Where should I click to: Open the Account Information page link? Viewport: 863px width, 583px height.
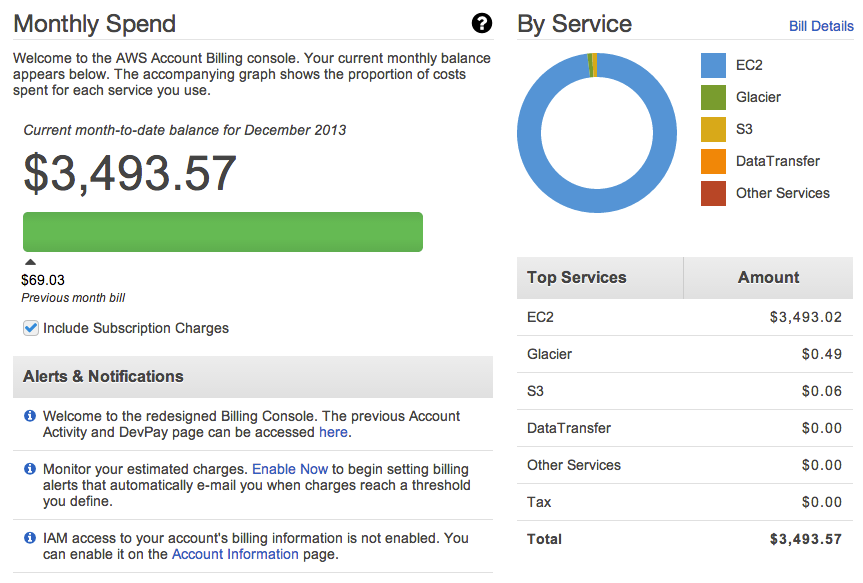pyautogui.click(x=235, y=554)
